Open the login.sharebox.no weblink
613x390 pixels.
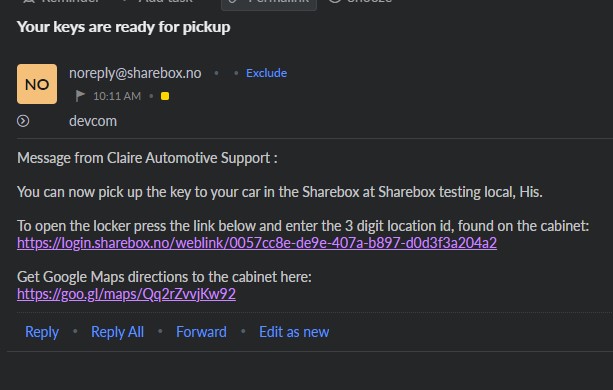click(257, 243)
